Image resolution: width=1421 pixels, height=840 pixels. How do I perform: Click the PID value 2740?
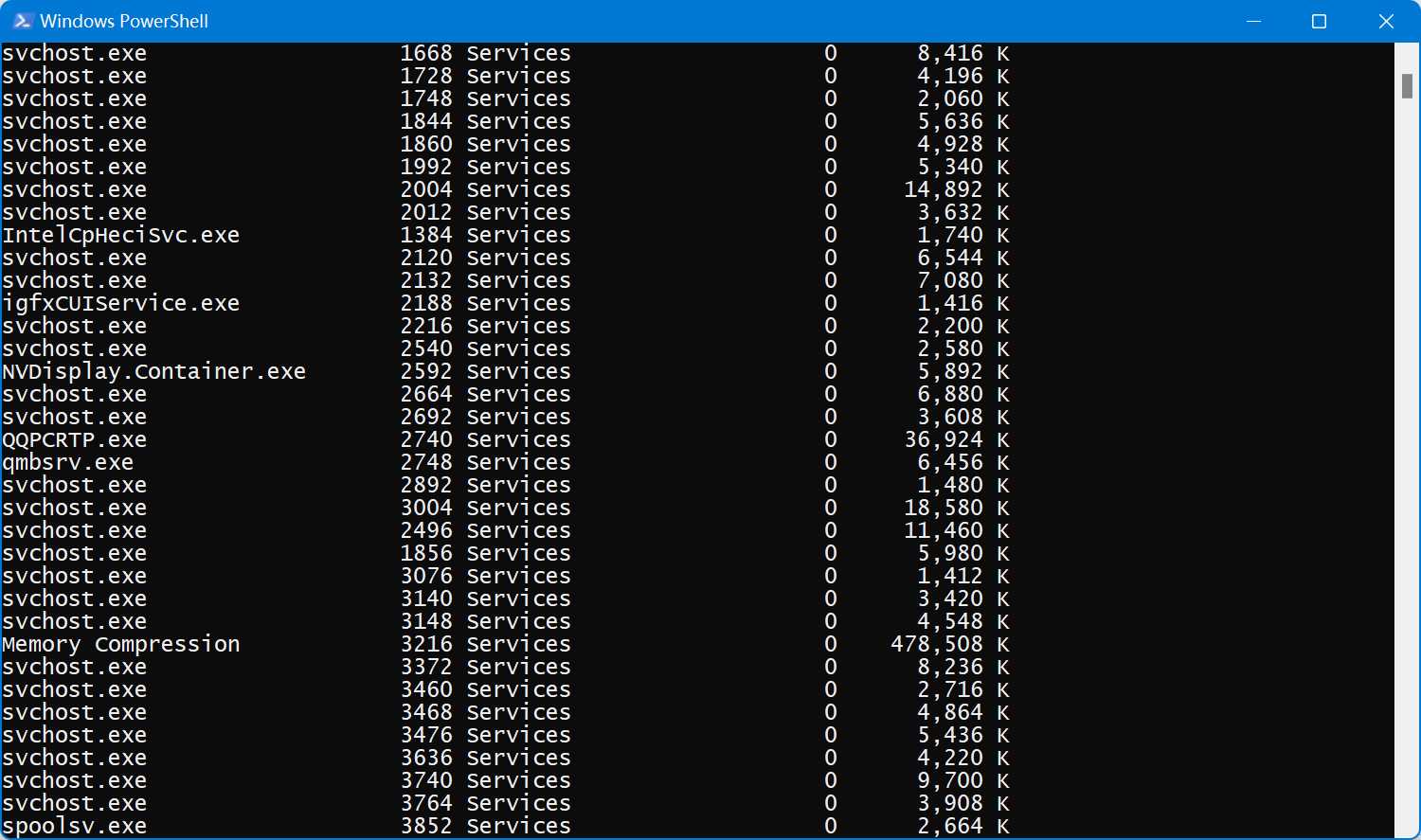426,439
